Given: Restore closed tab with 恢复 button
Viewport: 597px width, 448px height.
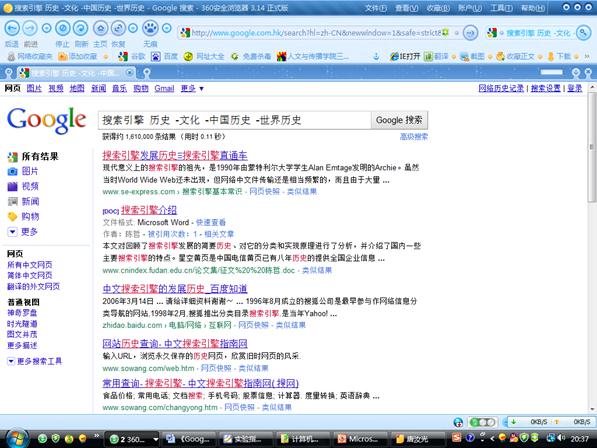Looking at the screenshot, I should 118,28.
